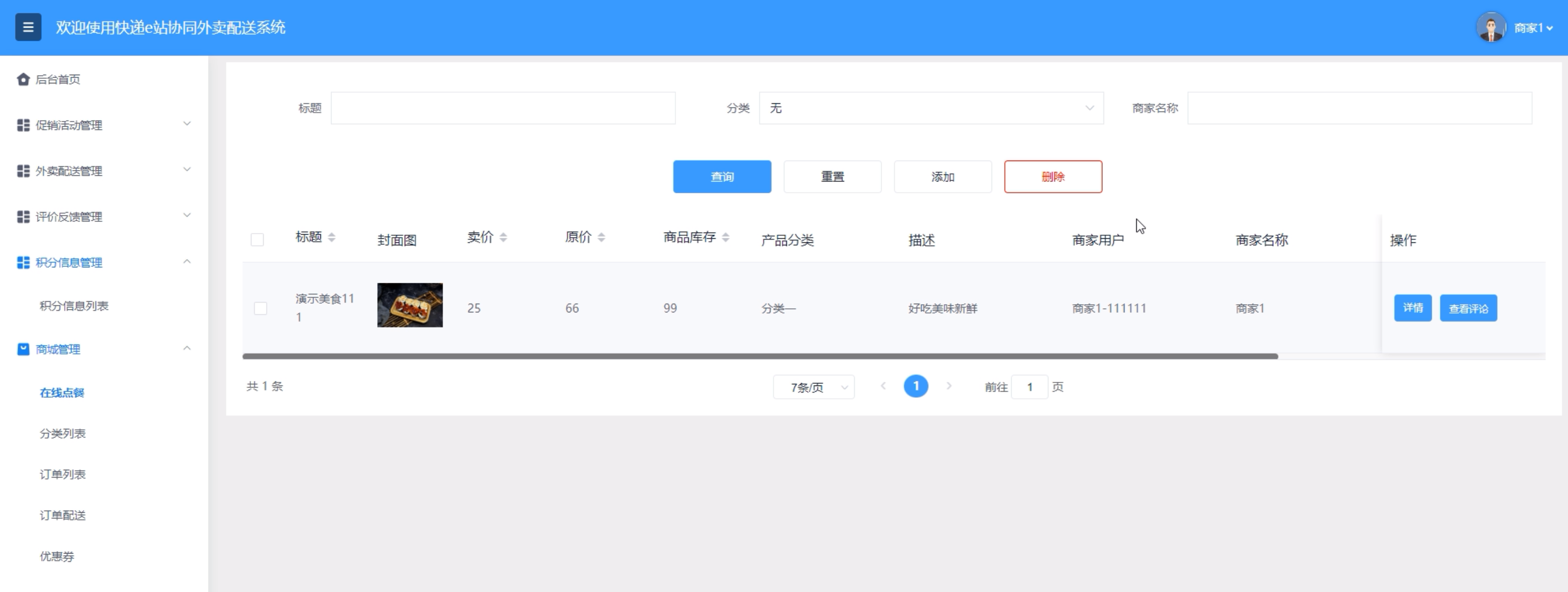Click the grid icon next to 外卖配送管理
This screenshot has height=592, width=1568.
pyautogui.click(x=23, y=171)
